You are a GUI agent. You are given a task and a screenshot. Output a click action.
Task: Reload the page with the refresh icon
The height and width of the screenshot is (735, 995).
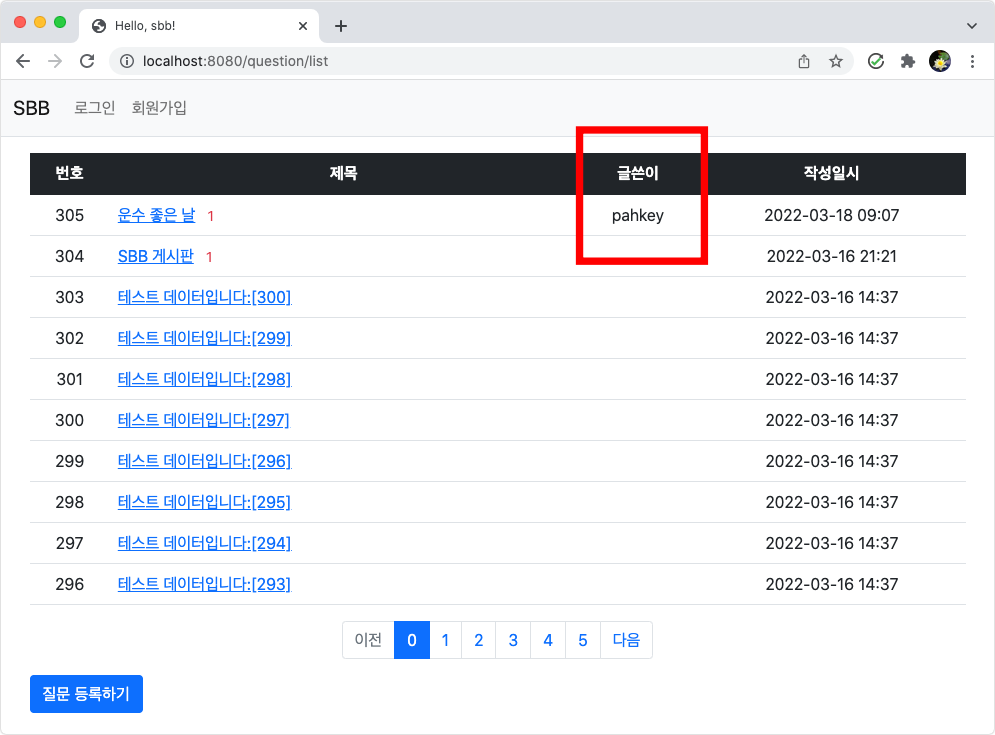point(87,61)
